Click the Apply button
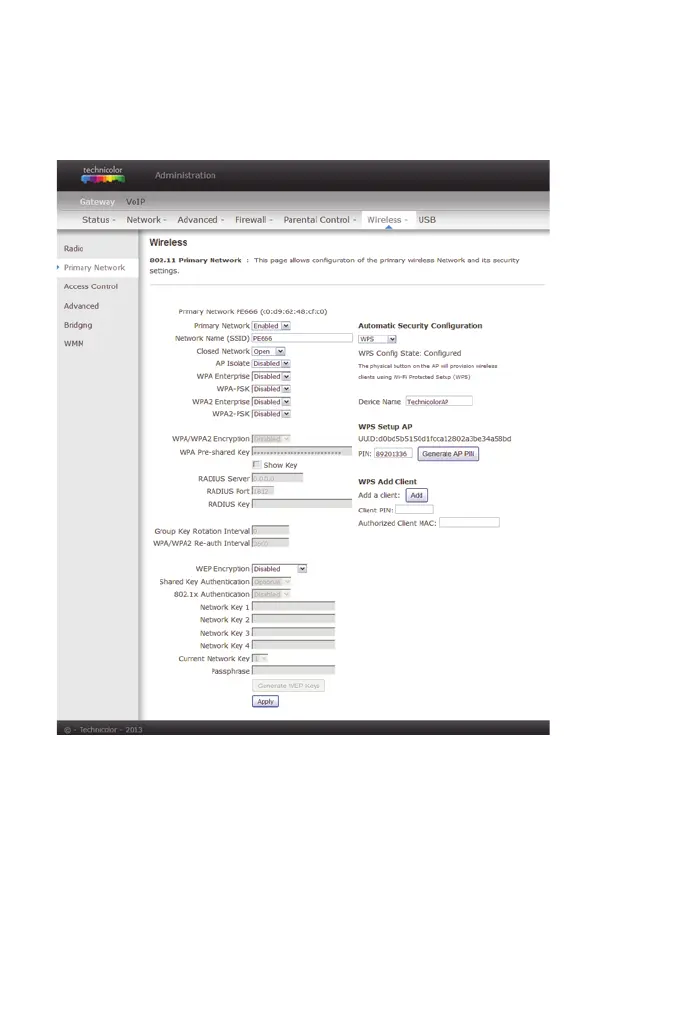Viewport: 686px width, 1026px height. pyautogui.click(x=265, y=701)
